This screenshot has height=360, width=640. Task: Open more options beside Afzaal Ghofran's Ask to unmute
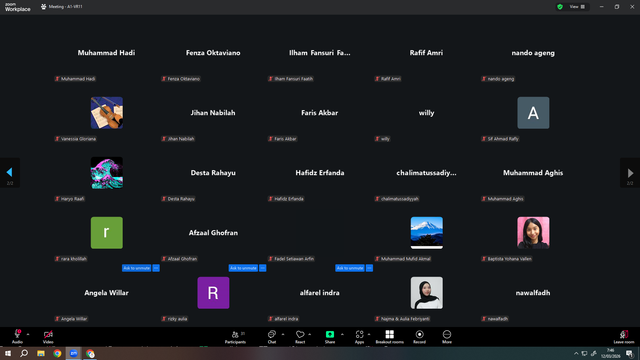262,268
